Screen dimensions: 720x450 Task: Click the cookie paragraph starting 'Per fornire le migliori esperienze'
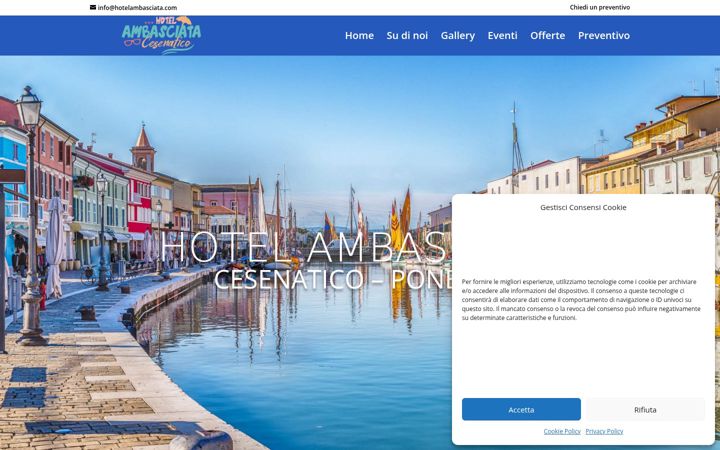tap(581, 299)
